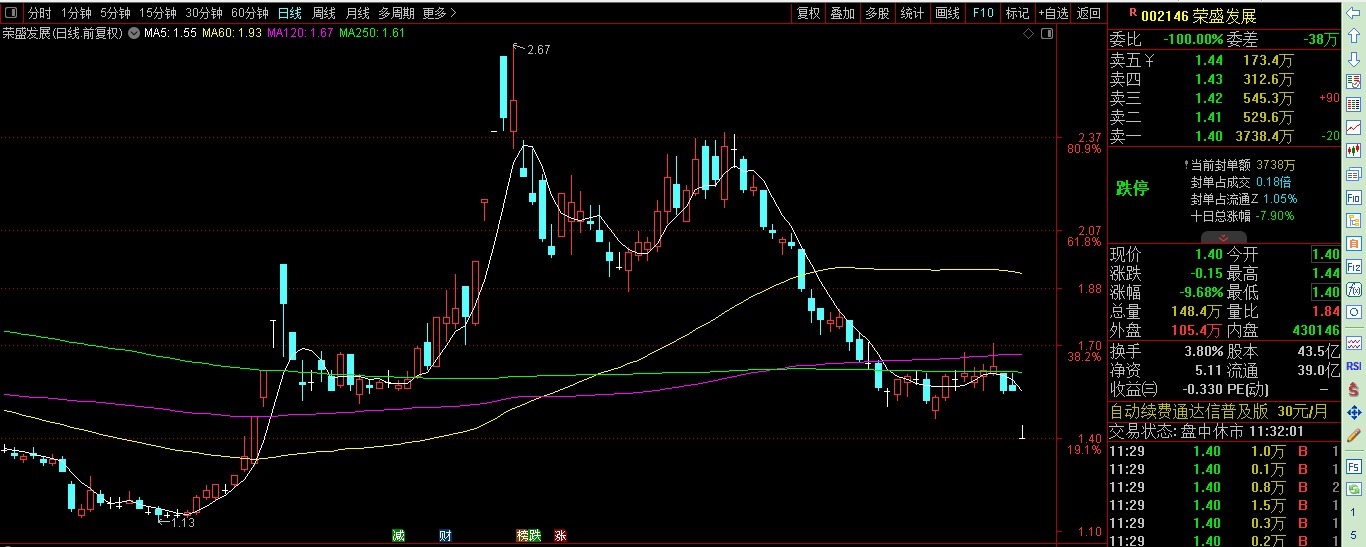The image size is (1366, 547).
Task: Toggle the side panel icon right of diamond
Action: click(1046, 34)
